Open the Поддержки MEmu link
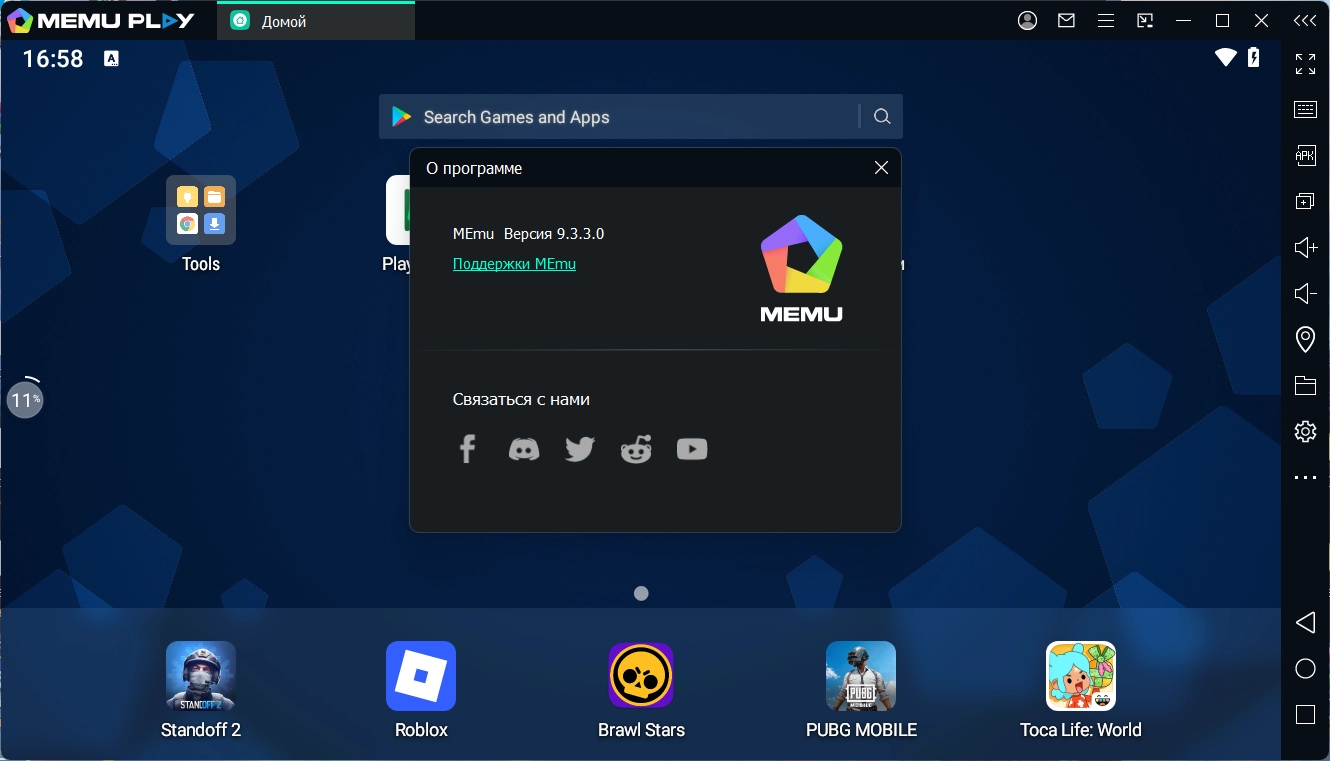This screenshot has height=761, width=1330. [x=514, y=264]
